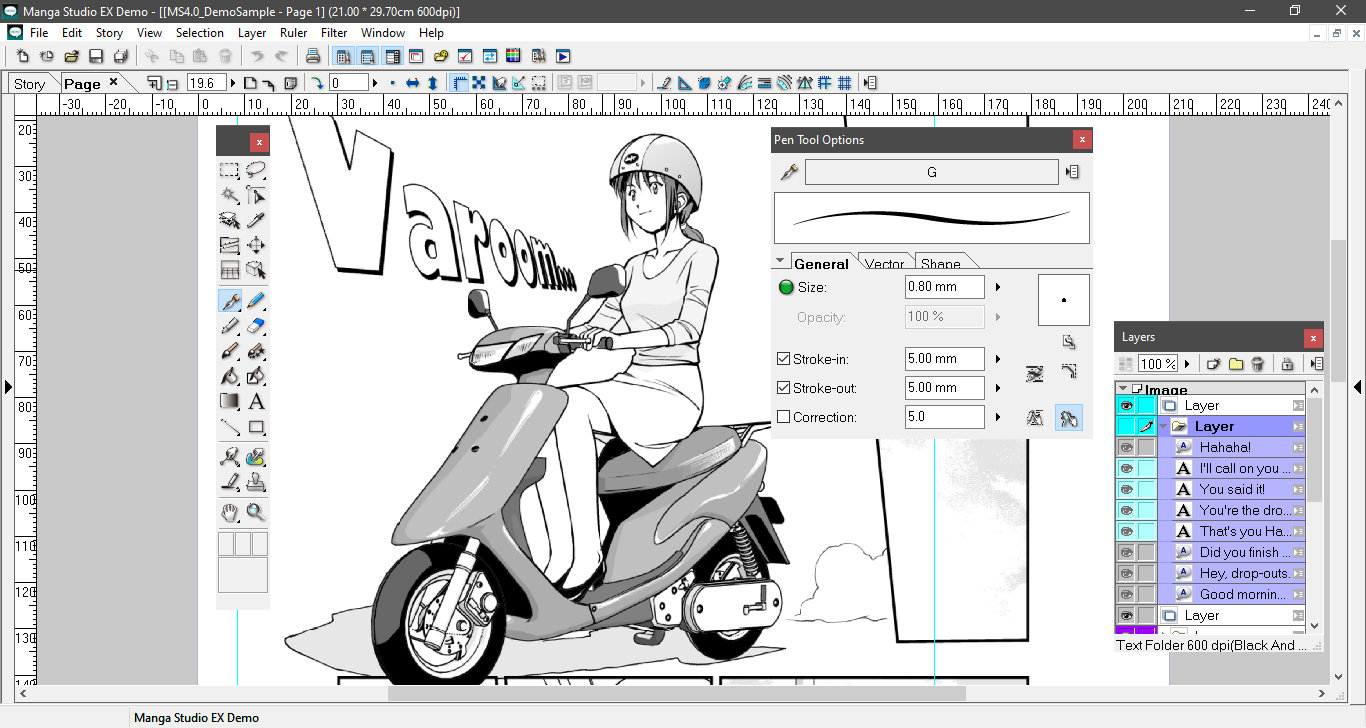1366x728 pixels.
Task: Select the Move Layer tool
Action: pos(256,244)
